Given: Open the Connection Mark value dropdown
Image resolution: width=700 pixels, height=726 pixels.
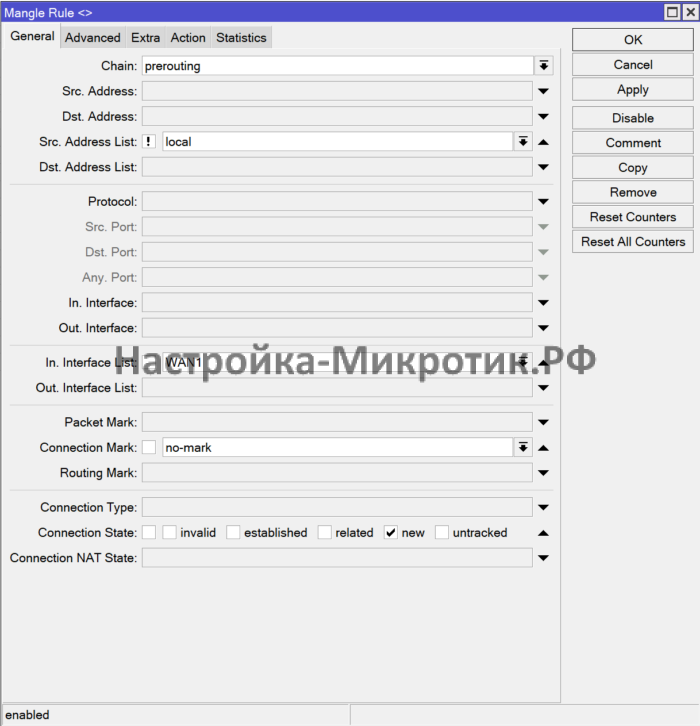Looking at the screenshot, I should (x=523, y=448).
